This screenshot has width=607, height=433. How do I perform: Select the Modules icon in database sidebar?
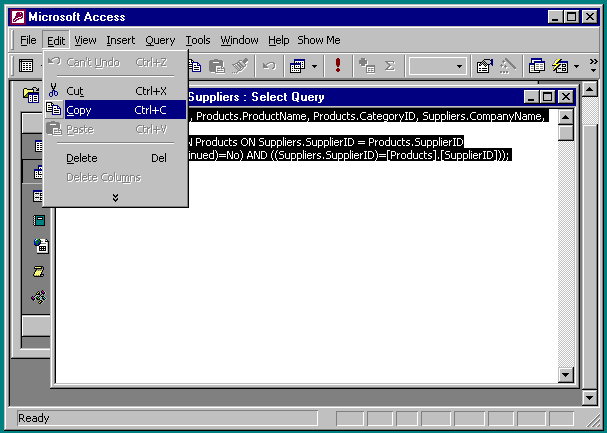coord(39,297)
